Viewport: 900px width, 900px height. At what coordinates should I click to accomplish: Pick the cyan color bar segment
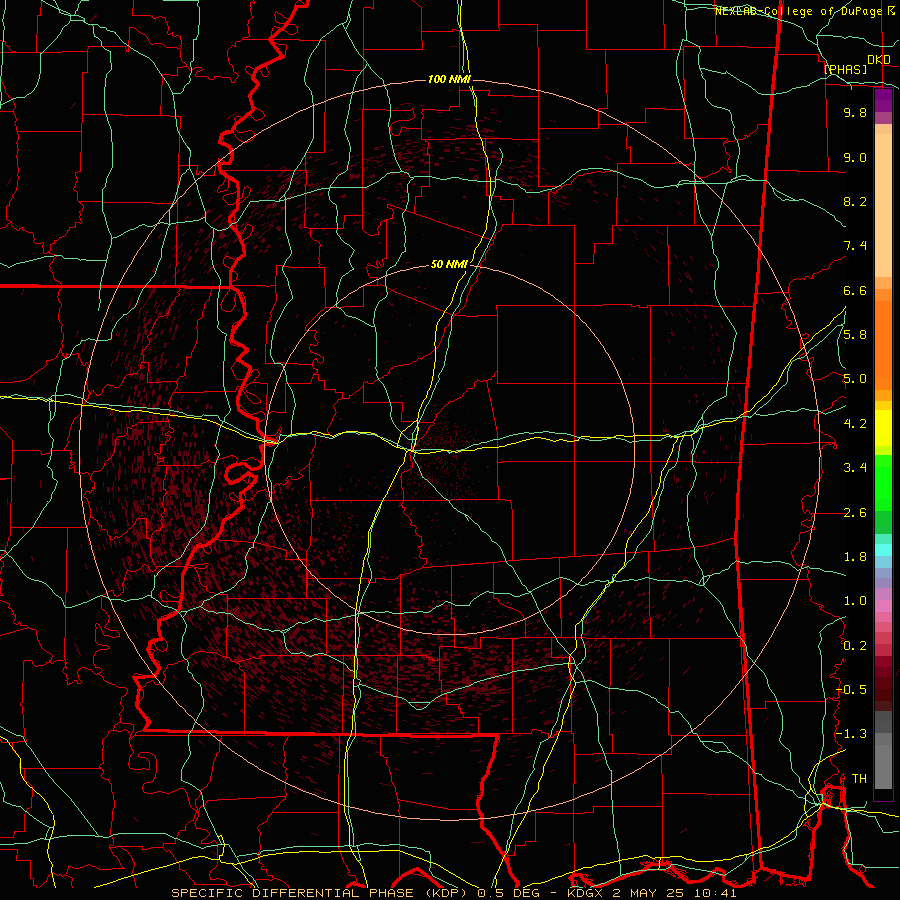click(x=883, y=550)
